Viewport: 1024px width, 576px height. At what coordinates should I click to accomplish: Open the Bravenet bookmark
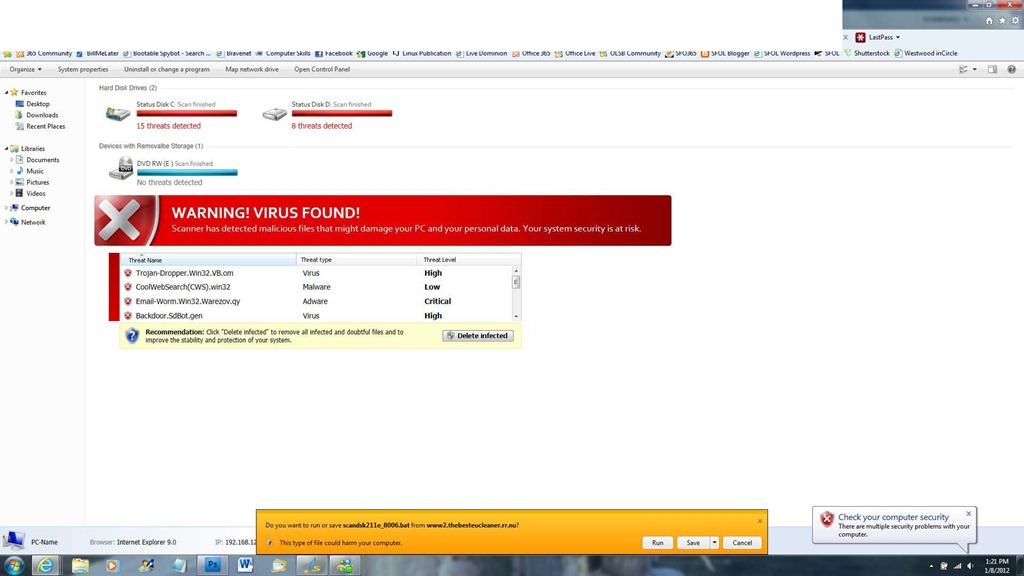point(234,54)
